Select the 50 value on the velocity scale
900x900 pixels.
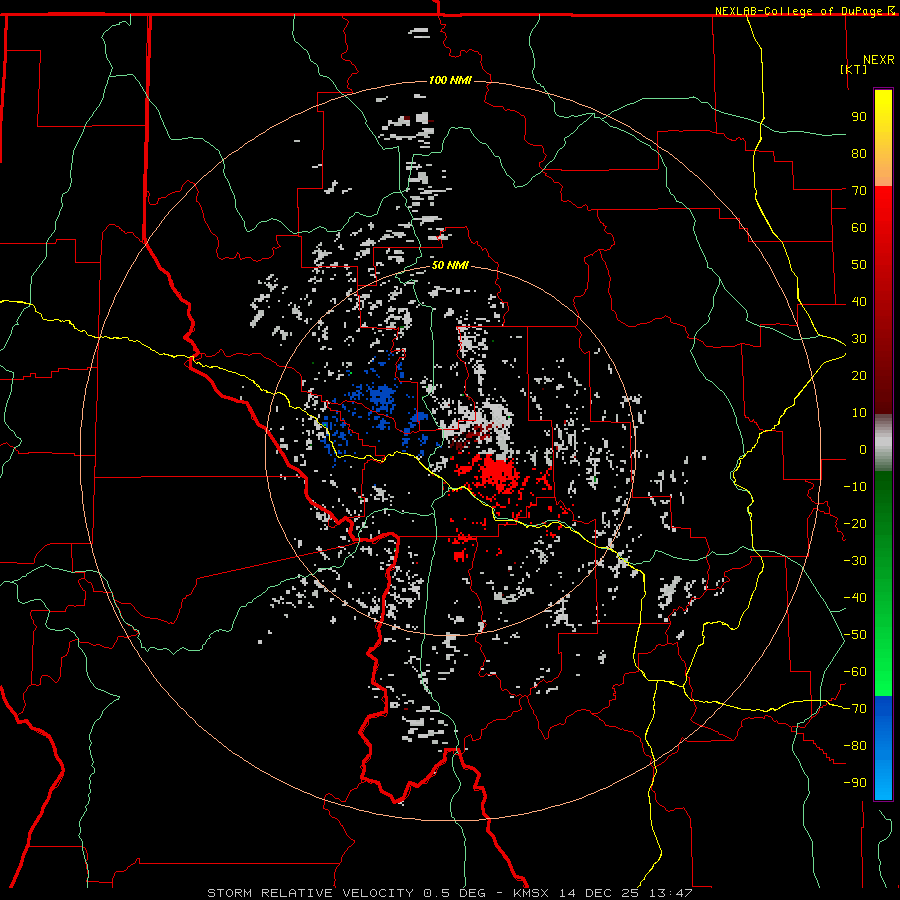click(859, 265)
